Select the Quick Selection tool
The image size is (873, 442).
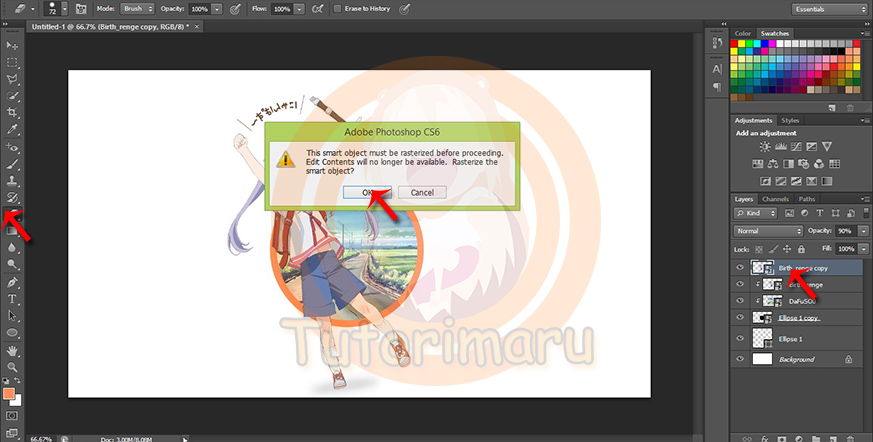[12, 96]
